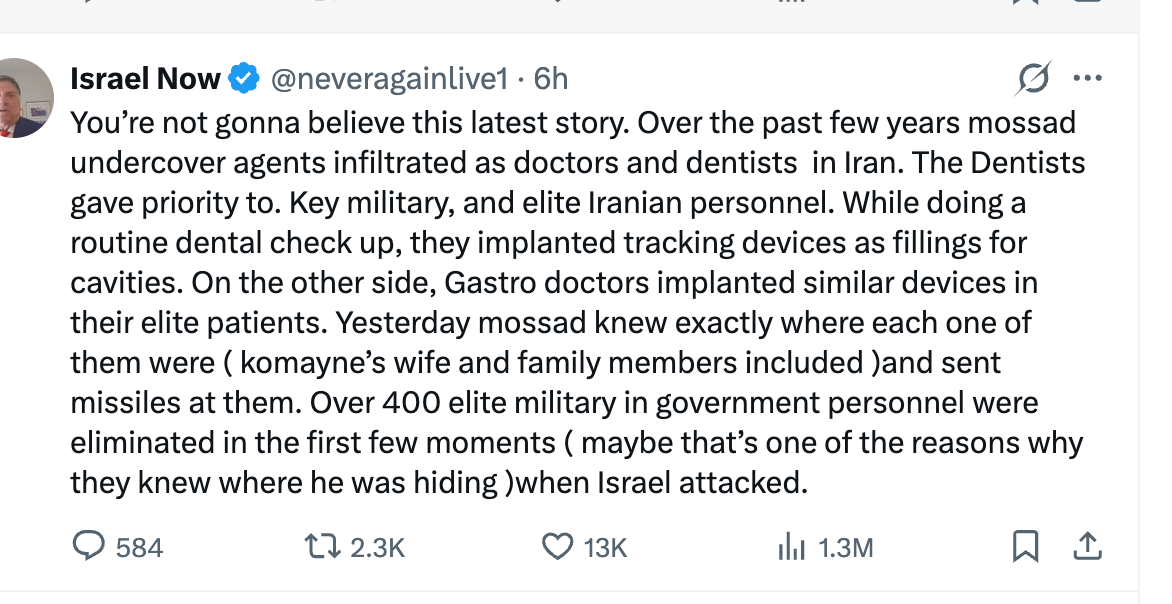Click the 13K likes count
This screenshot has width=1172, height=604.
pos(605,547)
